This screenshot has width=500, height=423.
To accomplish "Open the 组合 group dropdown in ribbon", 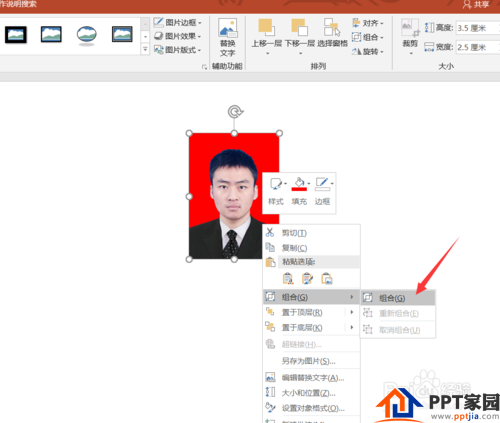I will click(x=368, y=37).
